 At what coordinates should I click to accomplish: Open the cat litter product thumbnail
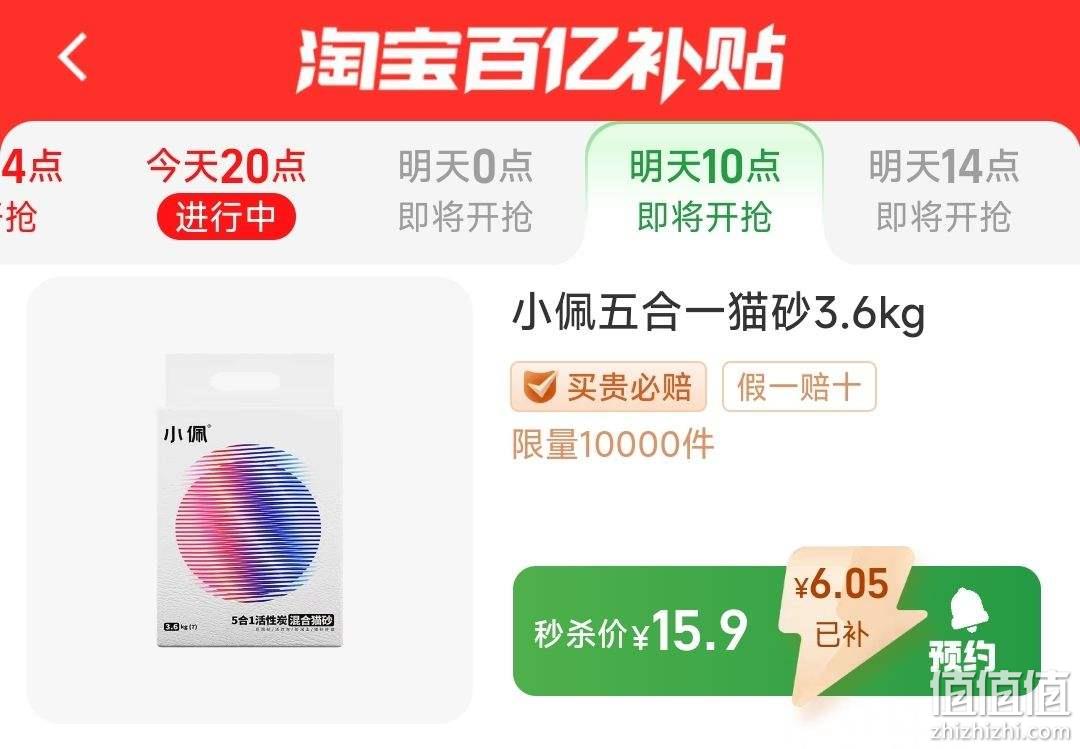[249, 500]
